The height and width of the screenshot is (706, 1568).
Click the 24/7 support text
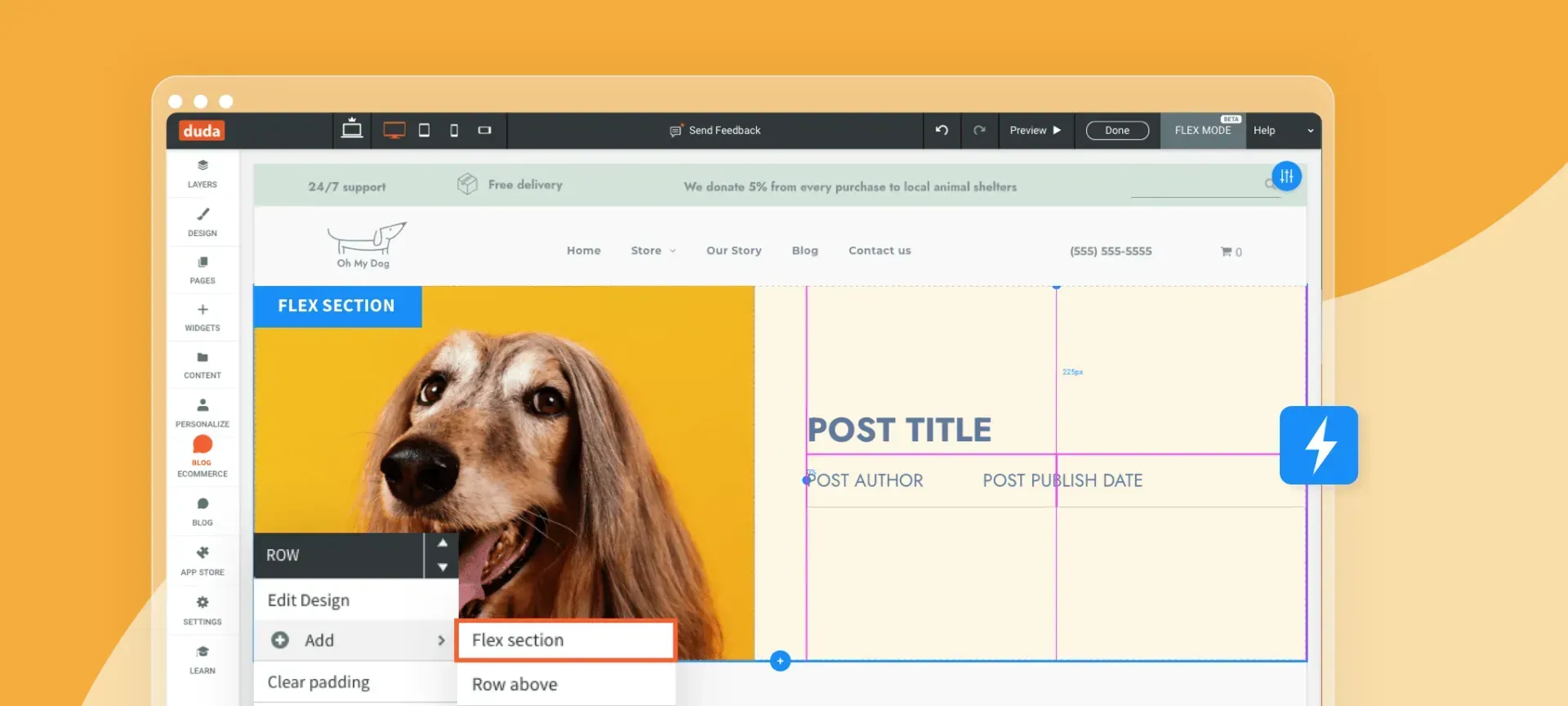[x=347, y=187]
